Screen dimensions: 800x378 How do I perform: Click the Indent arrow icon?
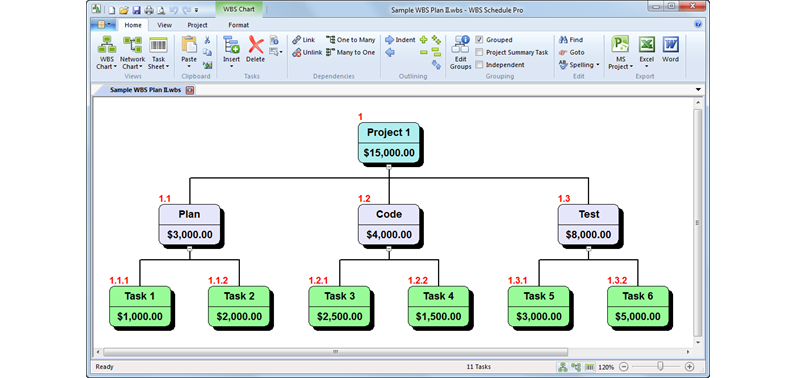(x=390, y=40)
